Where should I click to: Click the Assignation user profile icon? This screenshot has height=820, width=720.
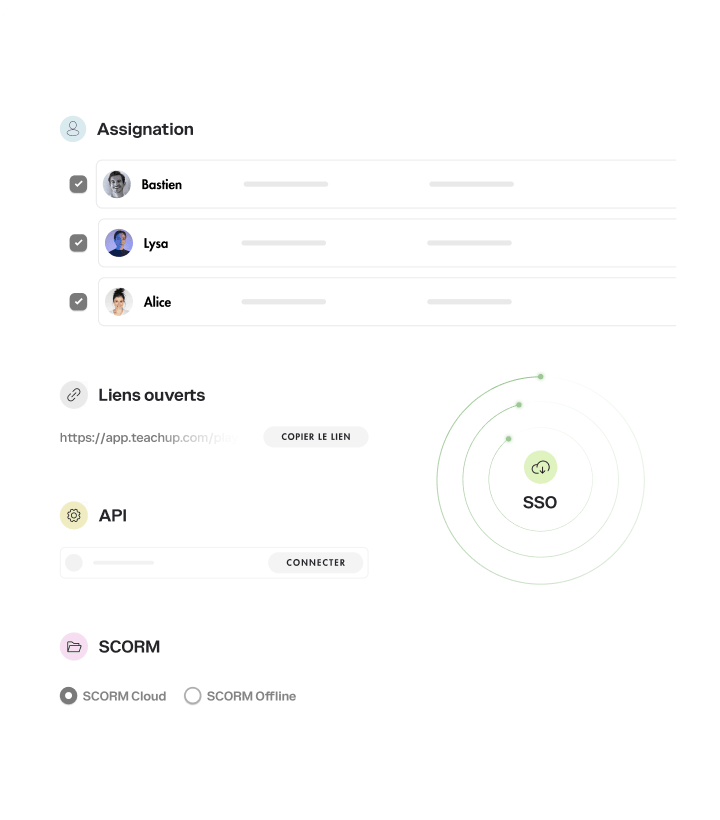[x=73, y=129]
